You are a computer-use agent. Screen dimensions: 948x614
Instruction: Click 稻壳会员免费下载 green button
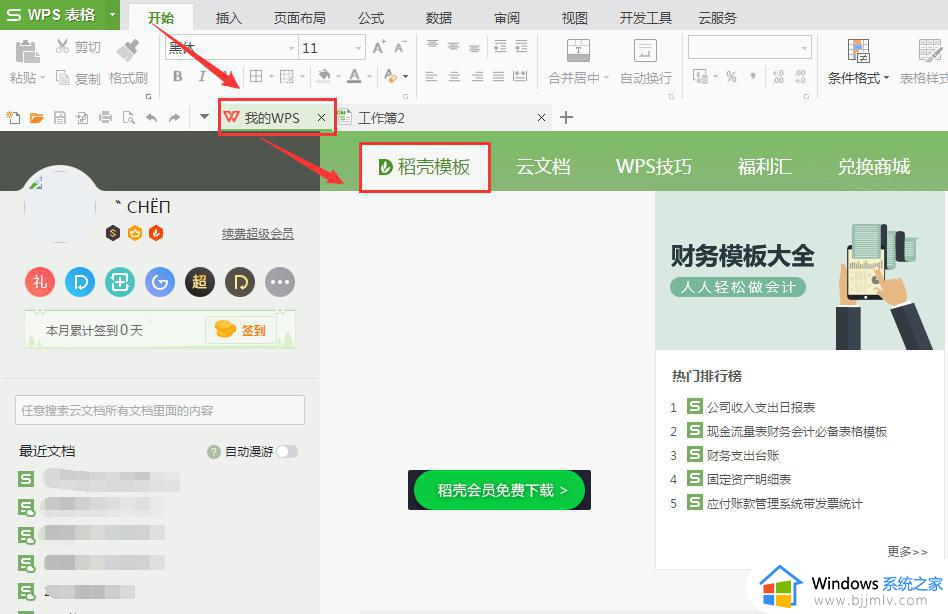499,490
